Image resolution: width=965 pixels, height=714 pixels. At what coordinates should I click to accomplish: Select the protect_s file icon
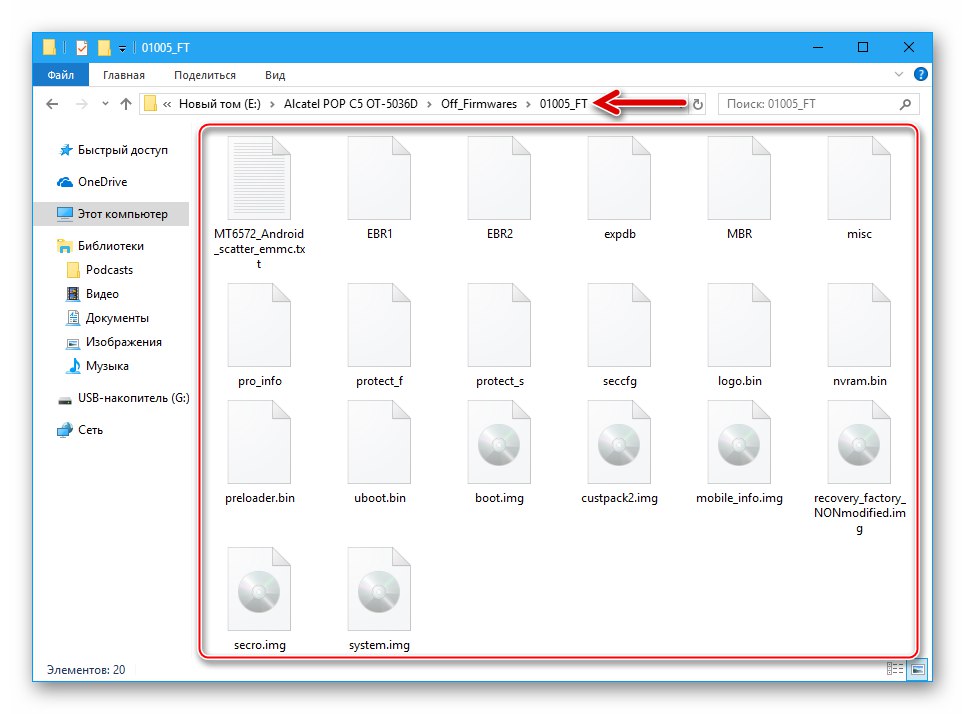coord(499,325)
